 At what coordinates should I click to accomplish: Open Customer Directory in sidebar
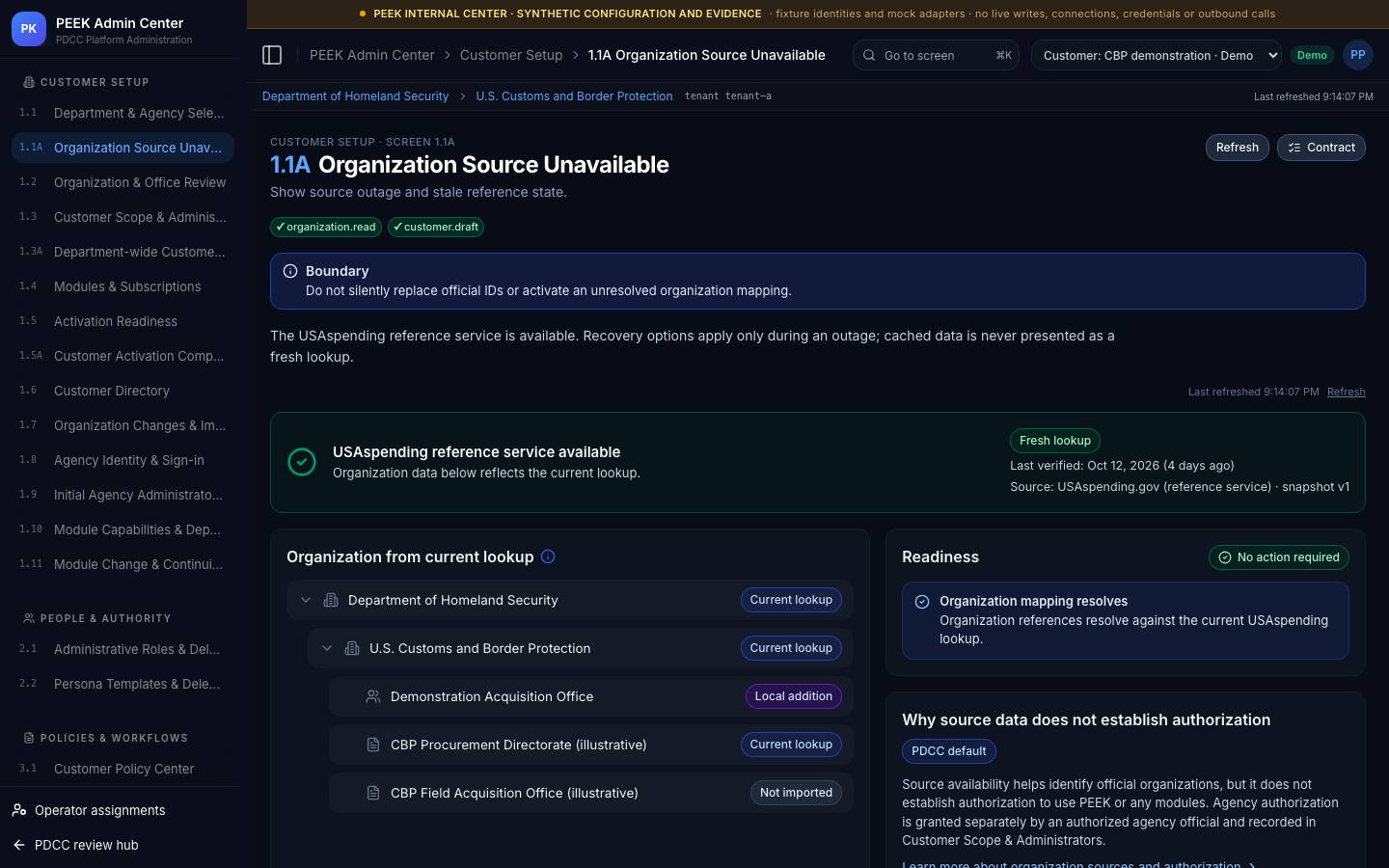(123, 391)
